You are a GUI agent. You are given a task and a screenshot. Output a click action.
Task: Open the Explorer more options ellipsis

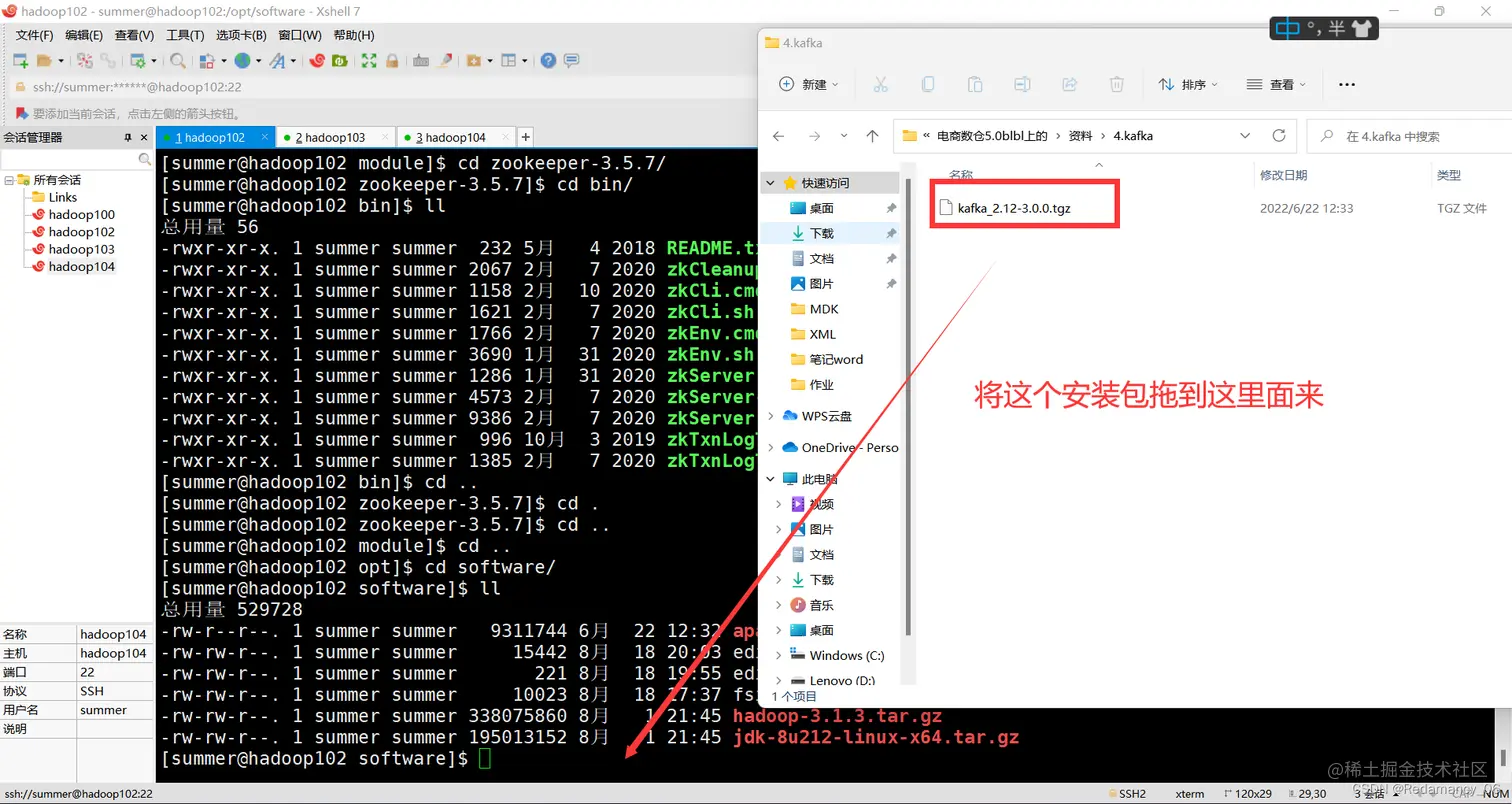(x=1346, y=85)
